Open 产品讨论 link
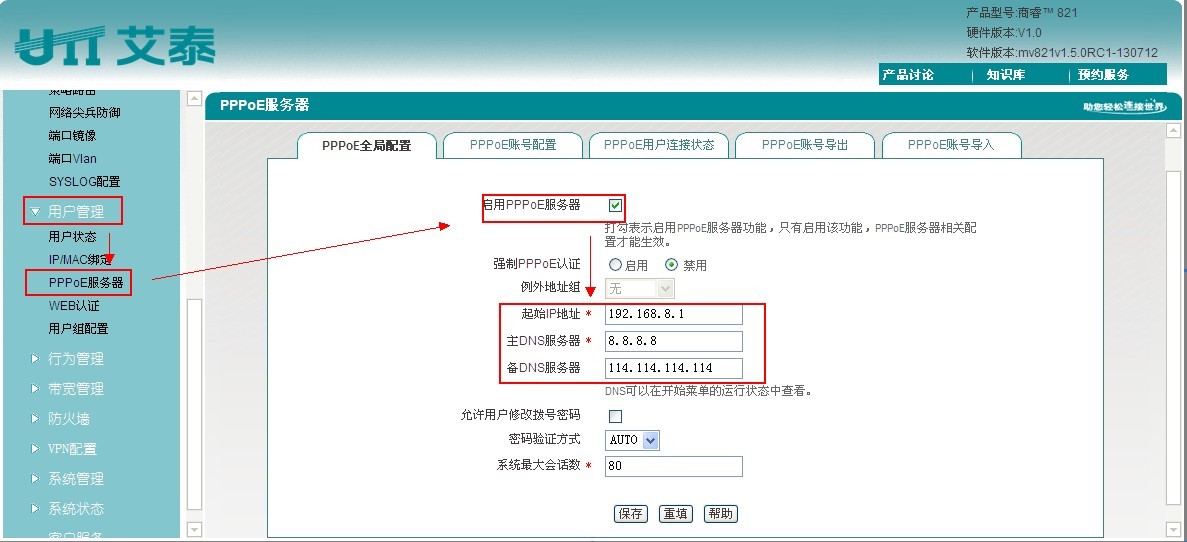The image size is (1187, 542). tap(908, 75)
